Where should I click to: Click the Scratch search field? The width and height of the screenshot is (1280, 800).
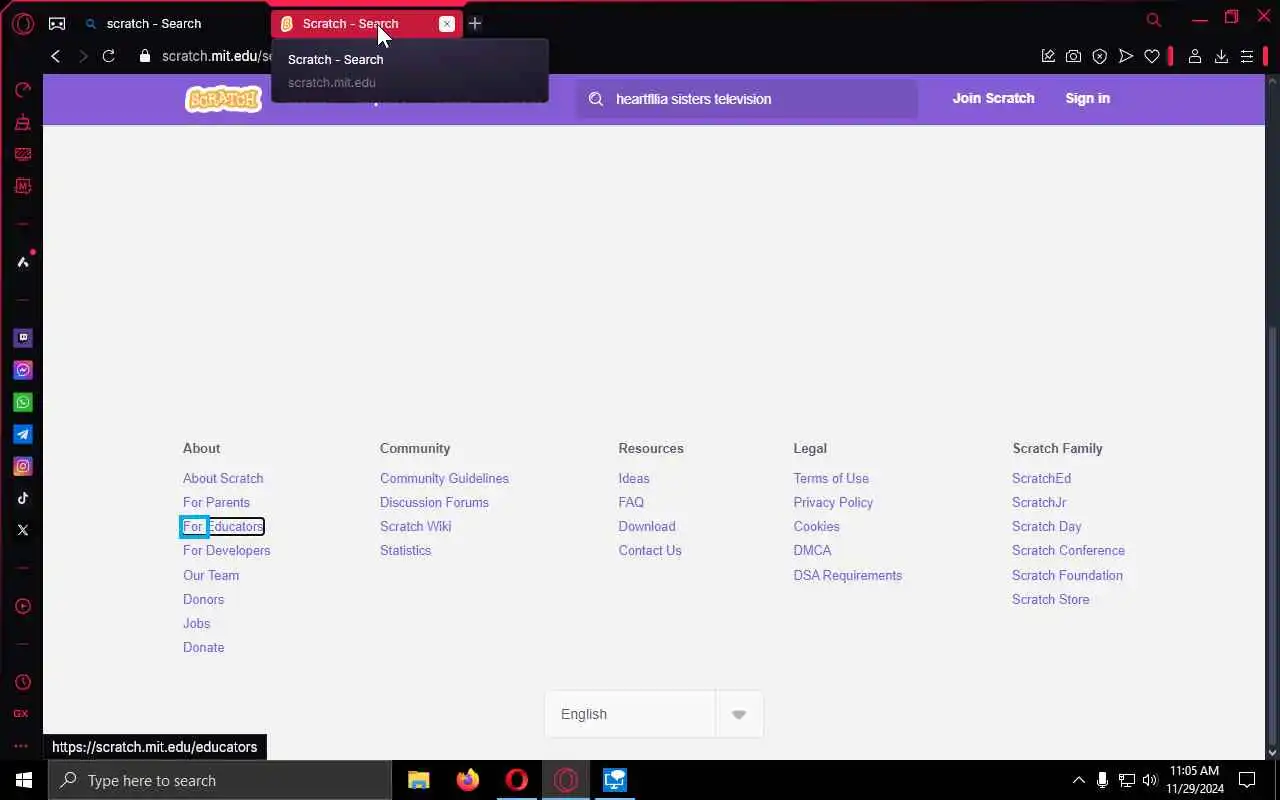(747, 99)
